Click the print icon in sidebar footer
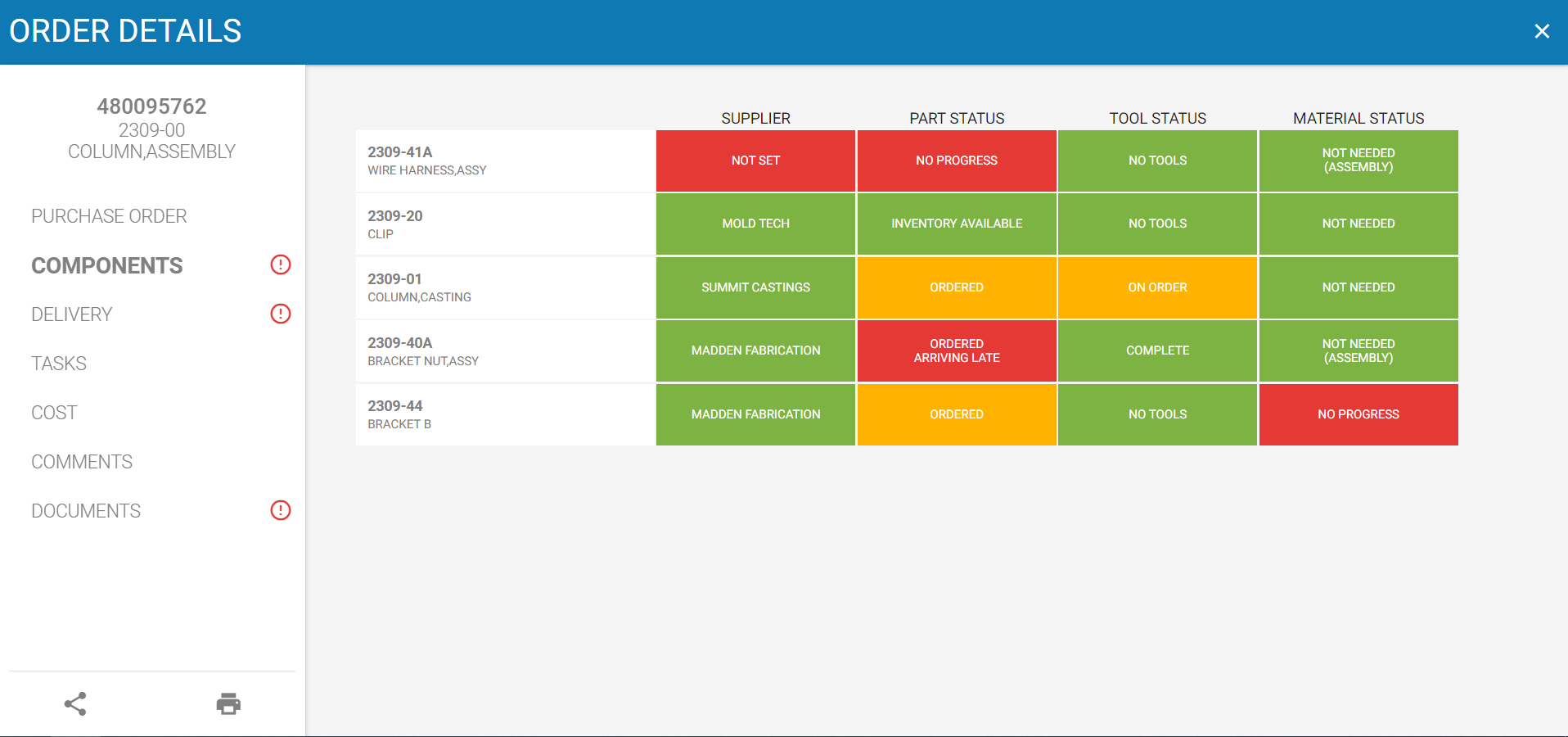The height and width of the screenshot is (737, 1568). click(x=228, y=703)
